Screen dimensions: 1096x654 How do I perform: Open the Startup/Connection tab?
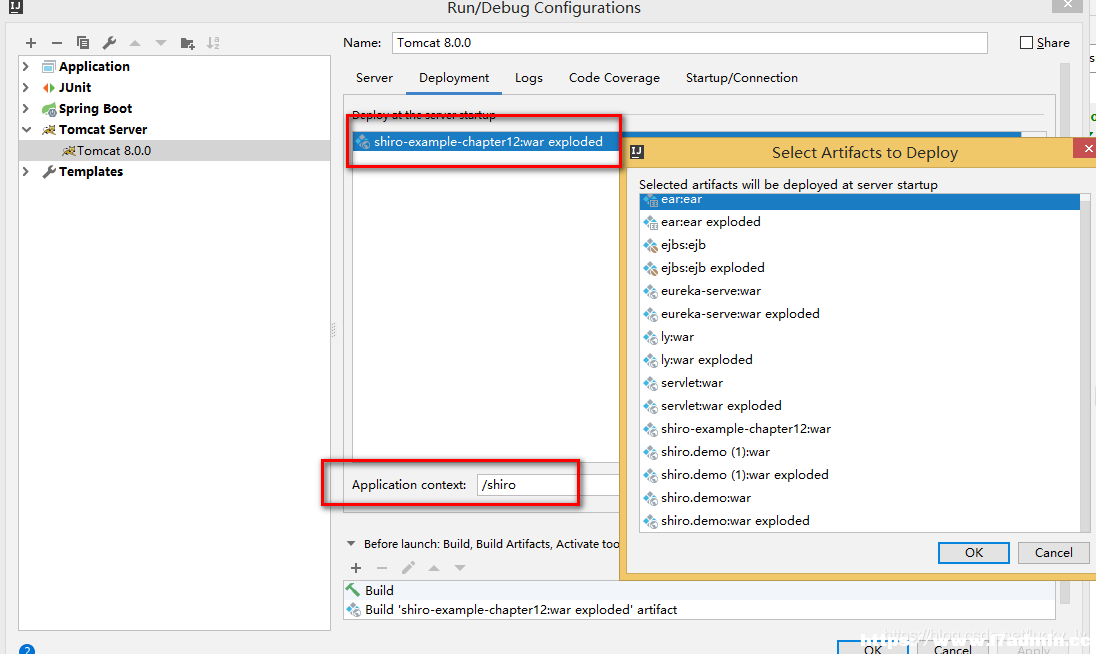coord(742,78)
